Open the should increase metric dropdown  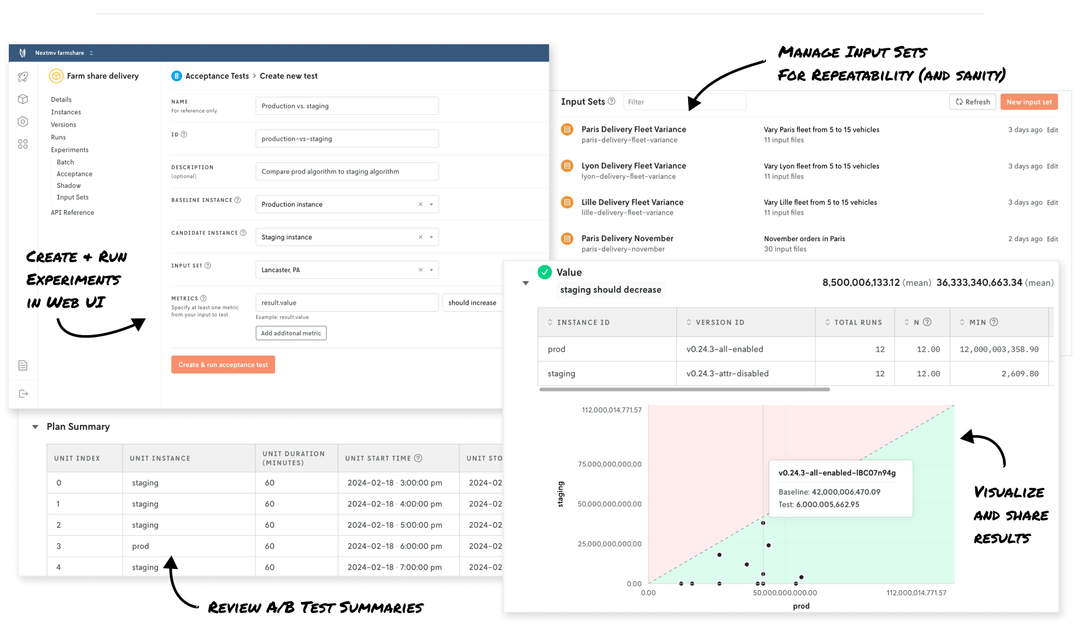click(472, 302)
